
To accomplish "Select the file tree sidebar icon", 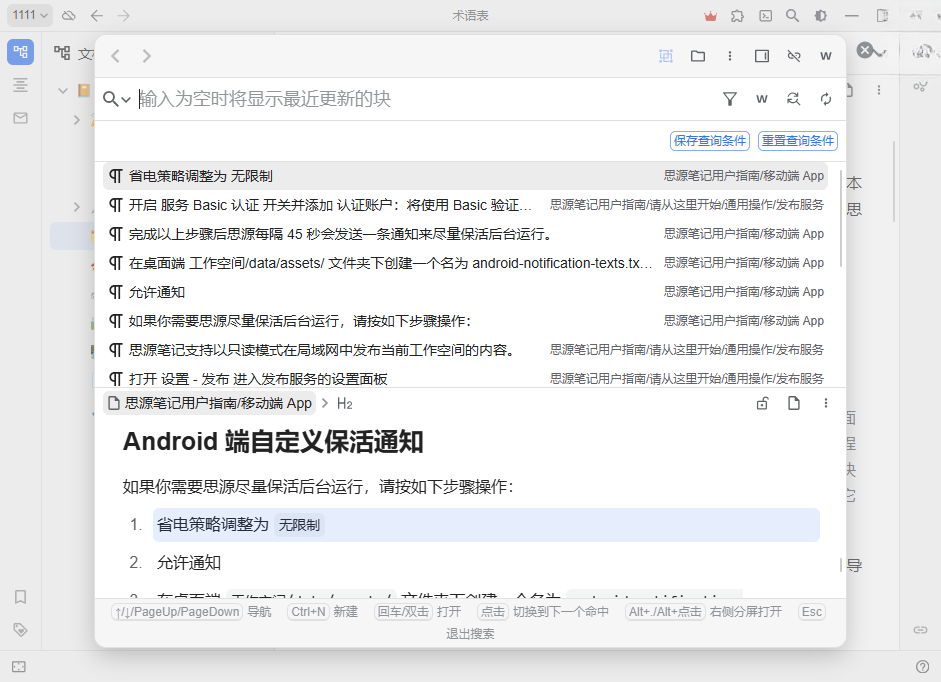I will coord(20,52).
